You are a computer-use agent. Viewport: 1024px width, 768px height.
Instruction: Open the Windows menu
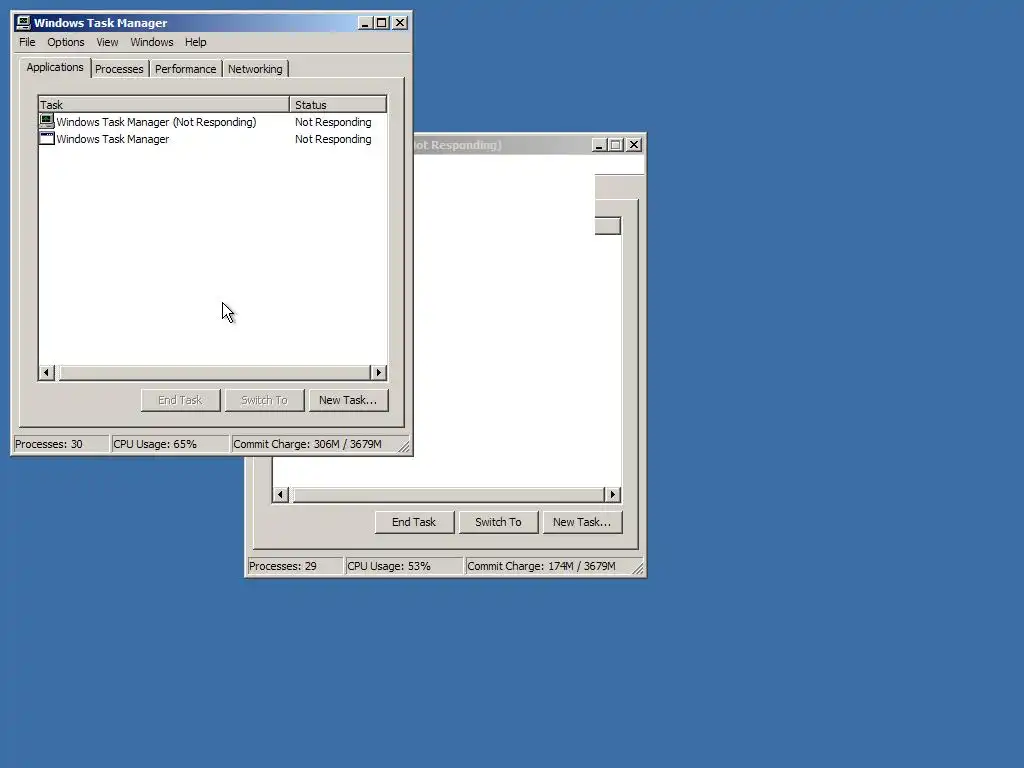(x=152, y=42)
